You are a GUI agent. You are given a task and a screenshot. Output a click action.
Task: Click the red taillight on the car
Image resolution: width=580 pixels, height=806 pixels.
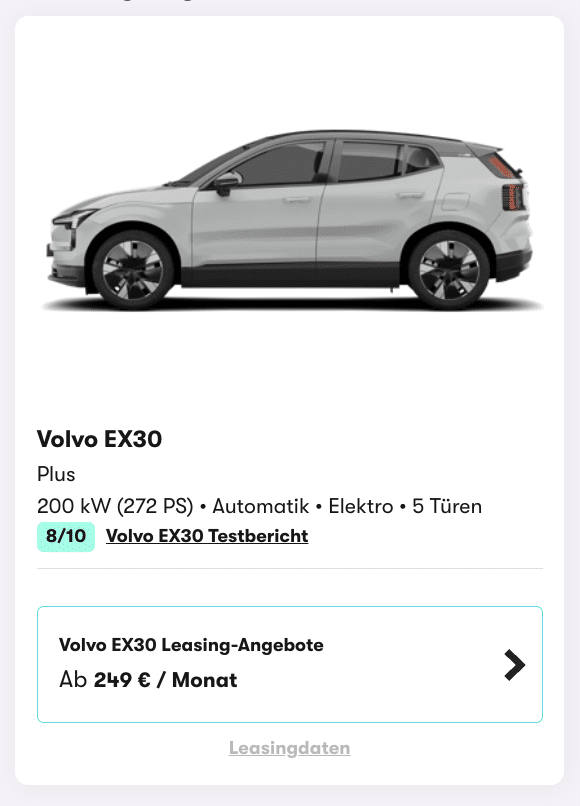pos(512,197)
